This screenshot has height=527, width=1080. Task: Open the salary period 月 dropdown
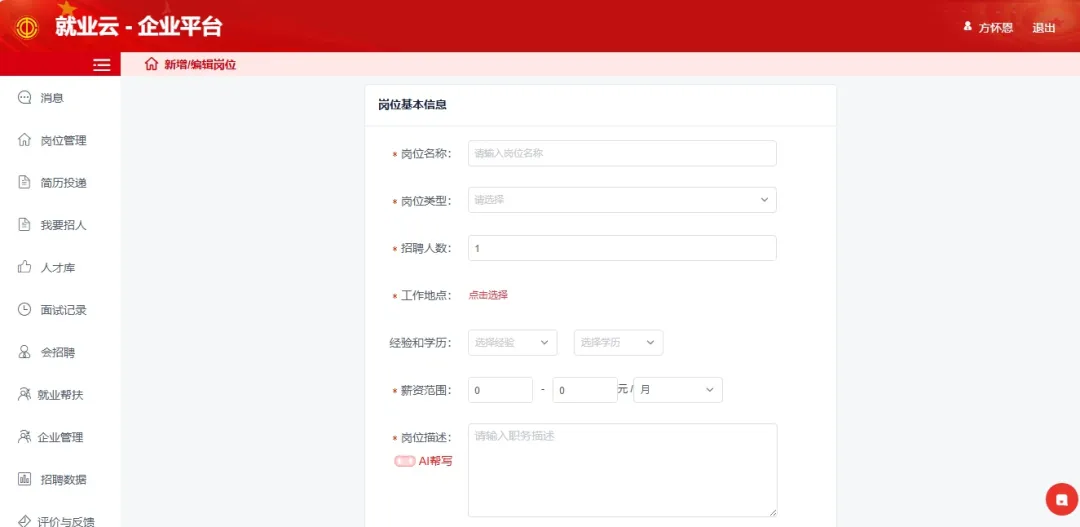(678, 390)
